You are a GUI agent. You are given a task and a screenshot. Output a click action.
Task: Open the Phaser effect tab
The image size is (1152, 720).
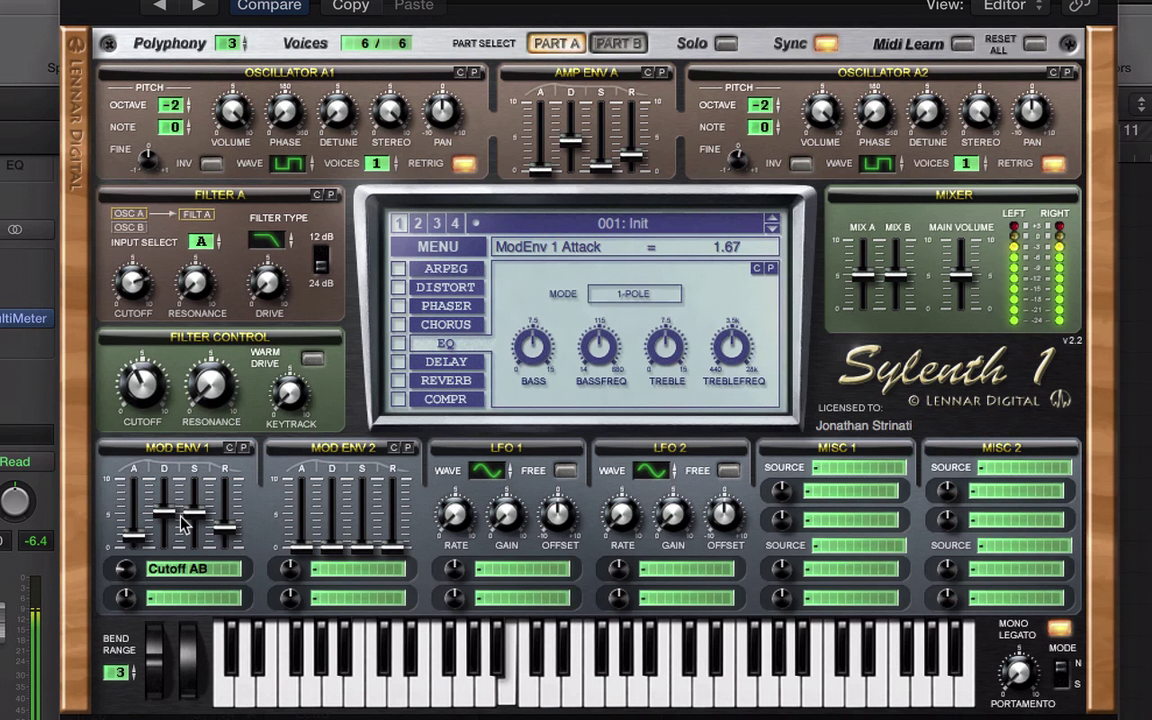(x=446, y=306)
